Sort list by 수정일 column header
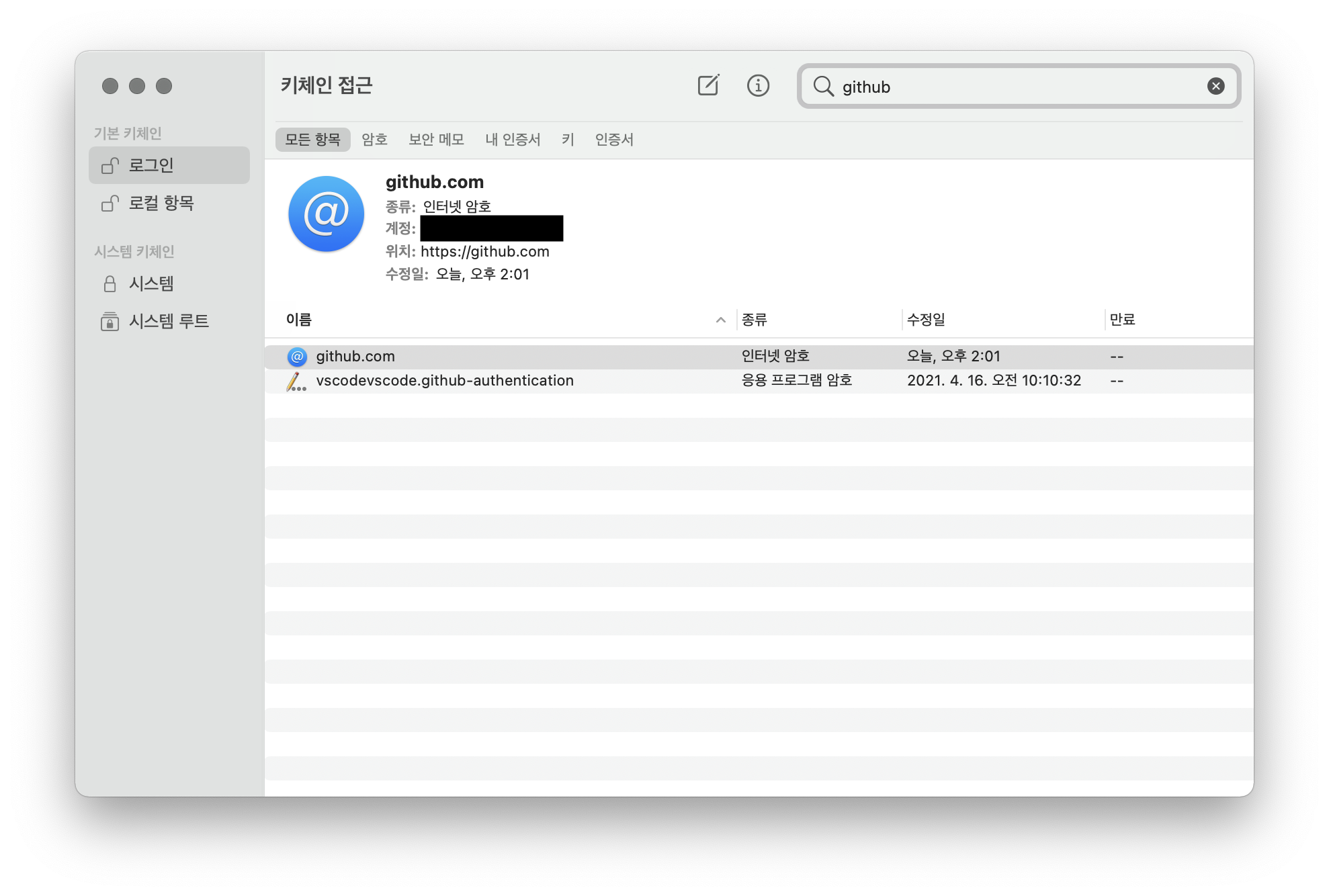The width and height of the screenshot is (1329, 896). [926, 320]
